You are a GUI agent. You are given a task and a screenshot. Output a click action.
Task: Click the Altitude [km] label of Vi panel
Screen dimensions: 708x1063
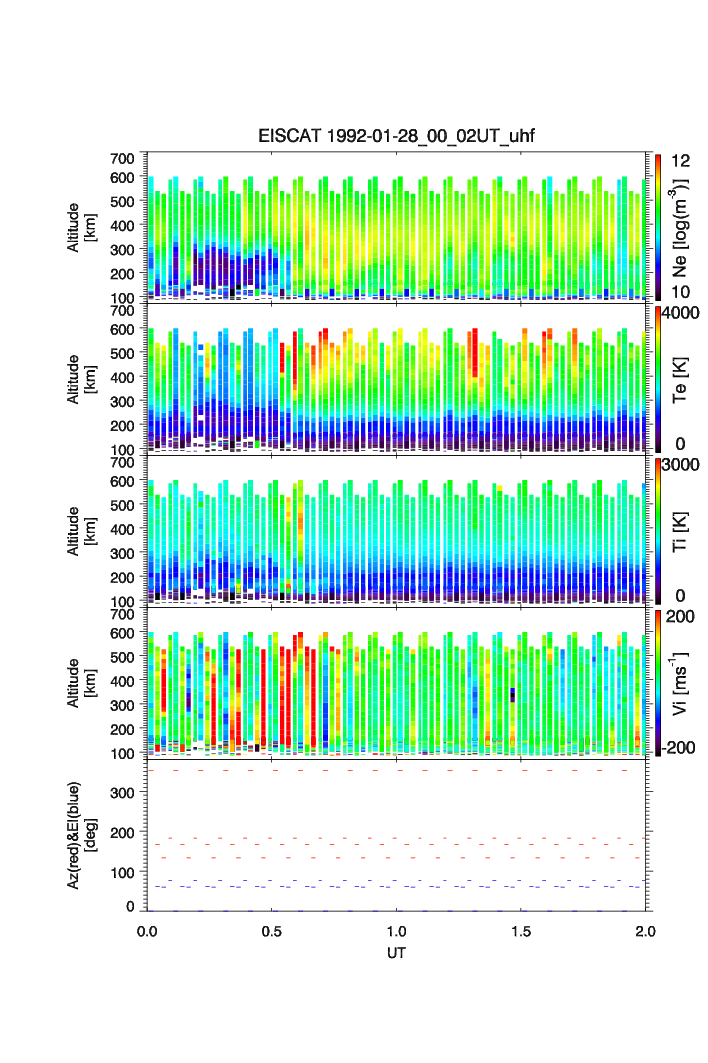click(81, 683)
